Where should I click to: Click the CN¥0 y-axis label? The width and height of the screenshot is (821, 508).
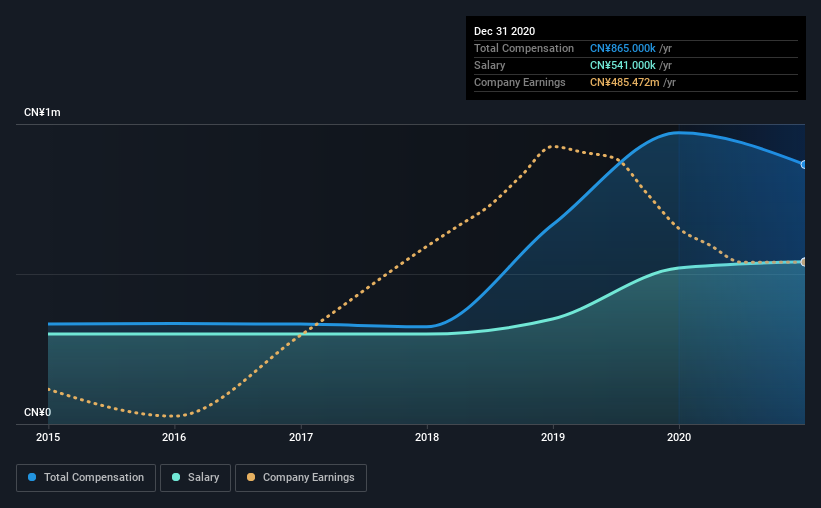point(38,412)
